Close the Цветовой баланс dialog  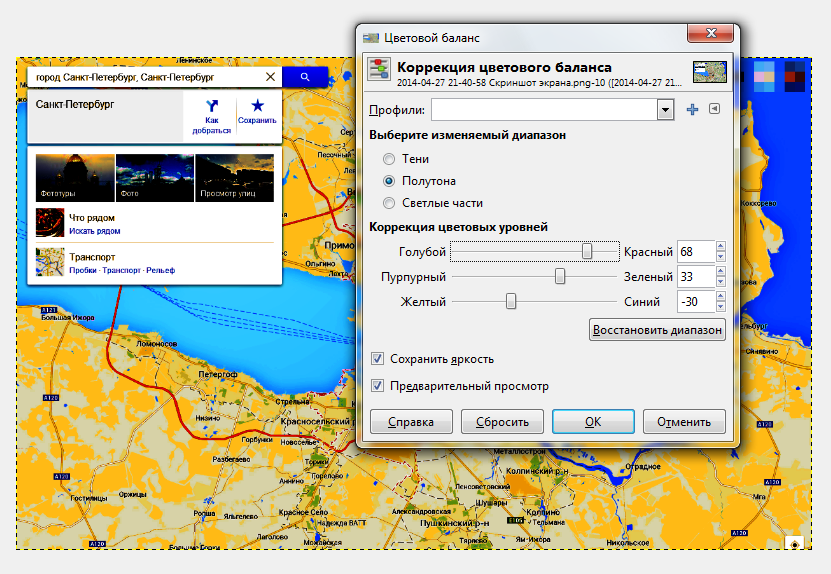tap(711, 33)
